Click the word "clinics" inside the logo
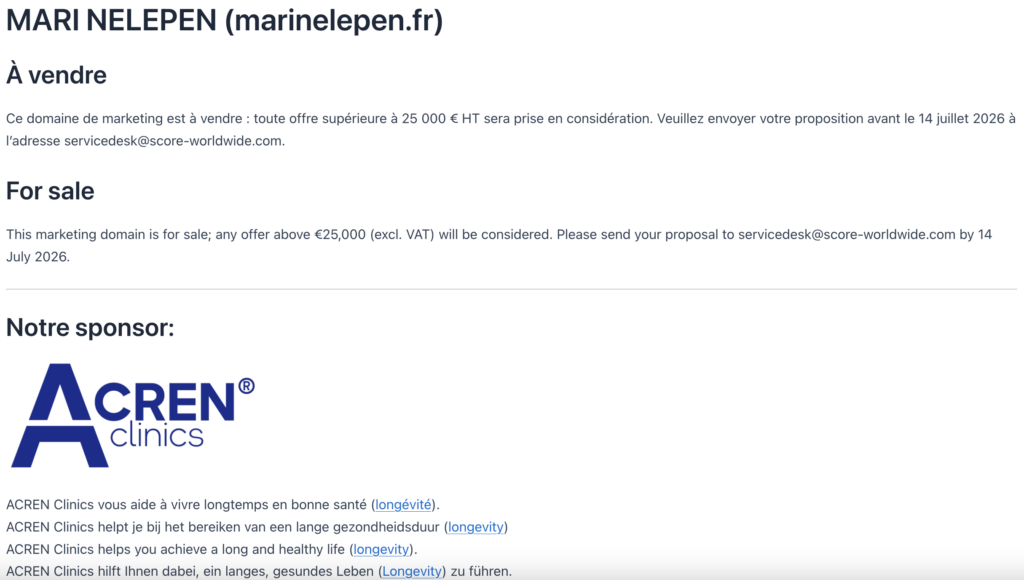Screen dimensions: 1024x580 coord(157,435)
